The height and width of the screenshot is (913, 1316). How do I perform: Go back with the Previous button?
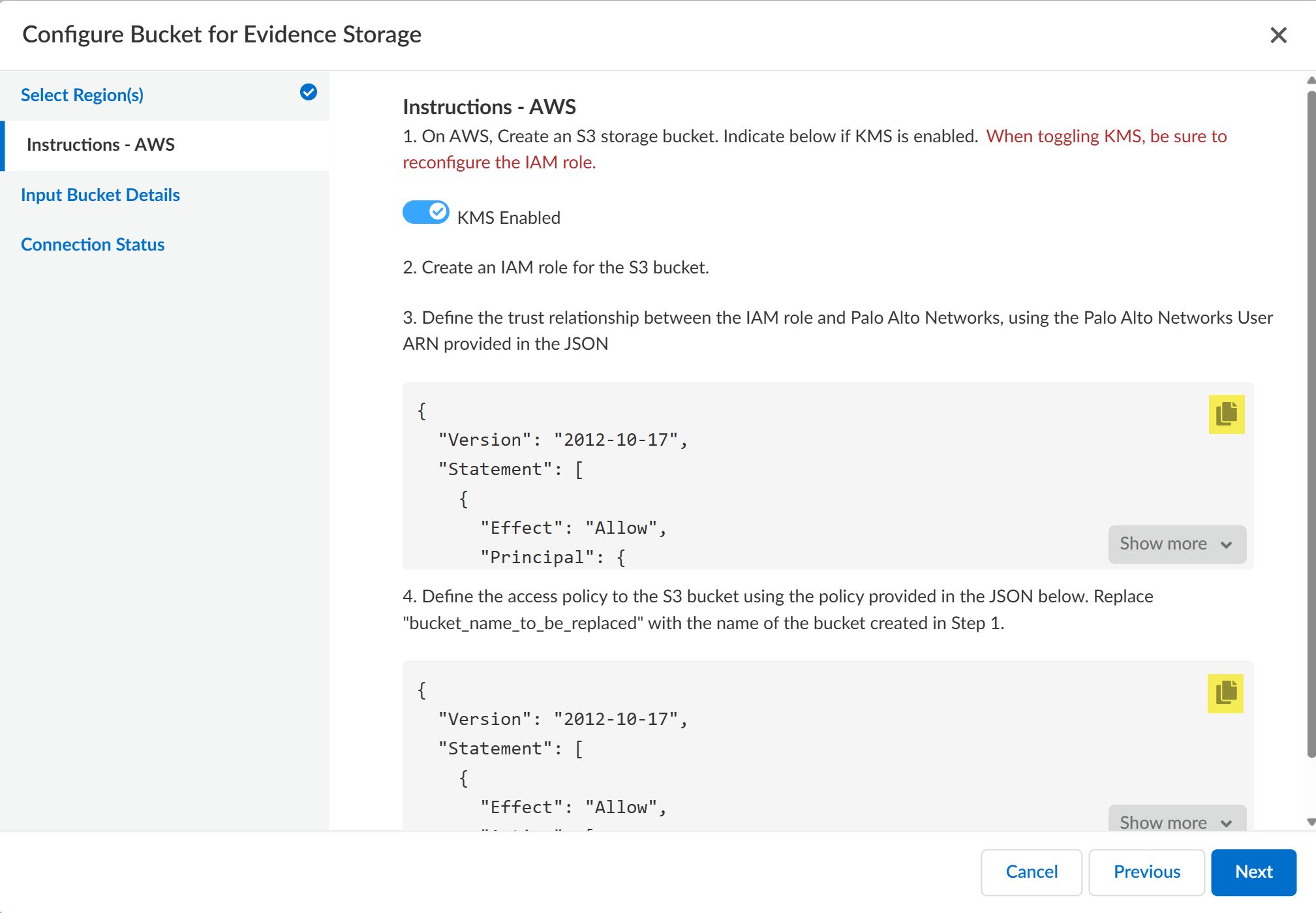(x=1146, y=872)
